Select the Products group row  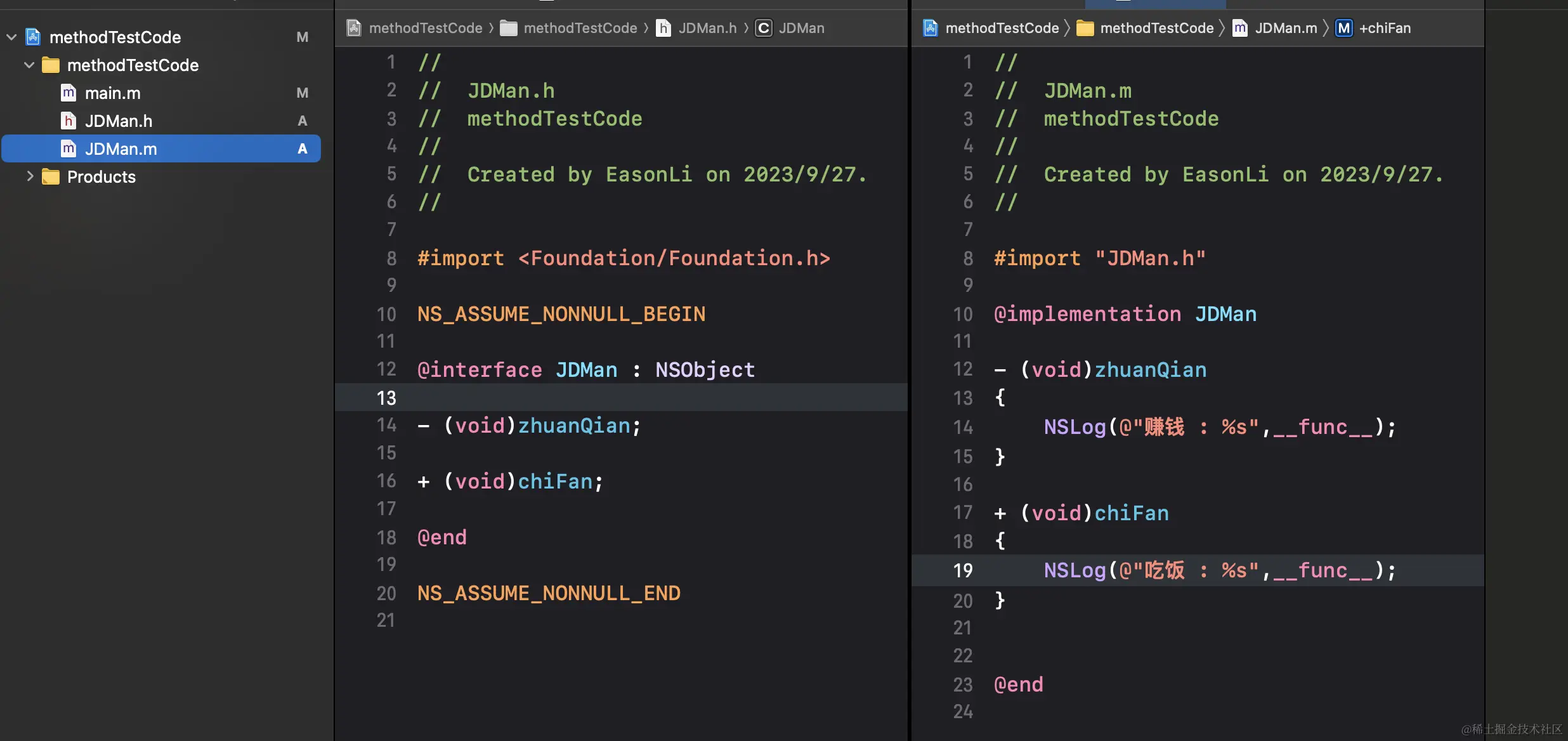pyautogui.click(x=161, y=176)
